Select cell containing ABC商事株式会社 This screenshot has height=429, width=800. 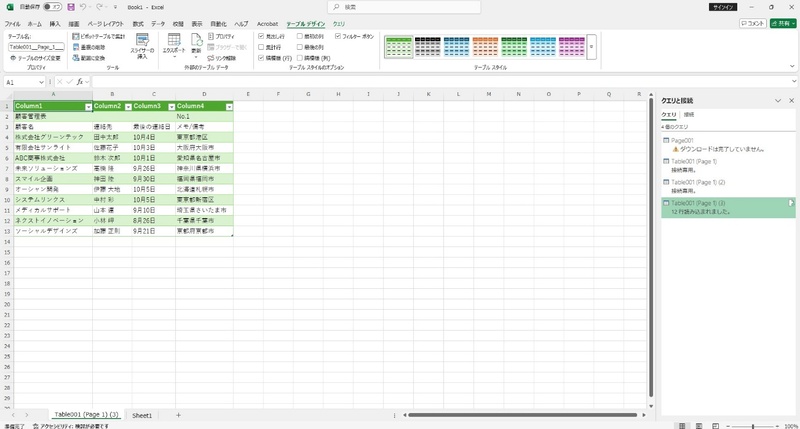[53, 158]
